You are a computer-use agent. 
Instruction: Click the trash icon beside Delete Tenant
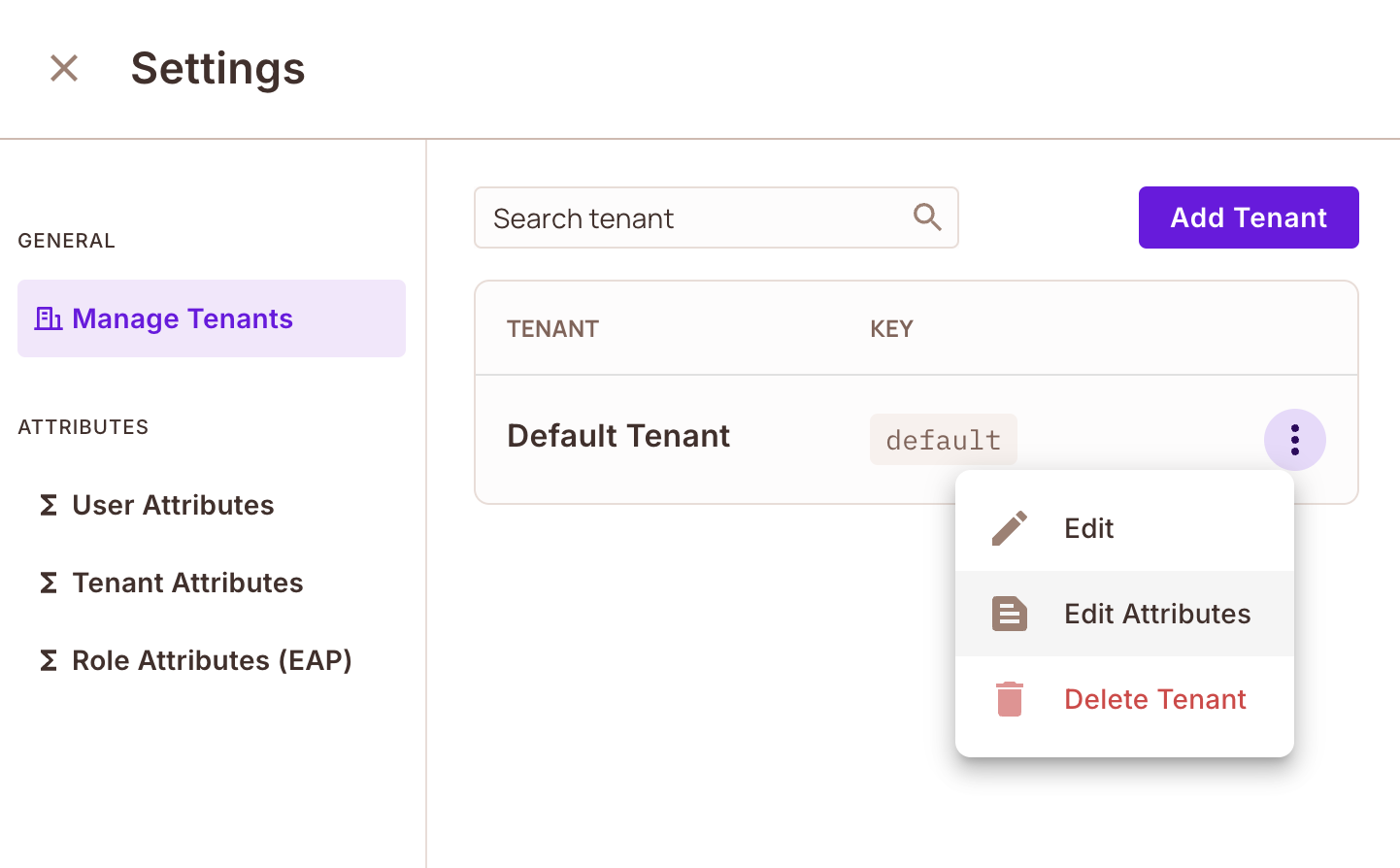click(x=1009, y=698)
